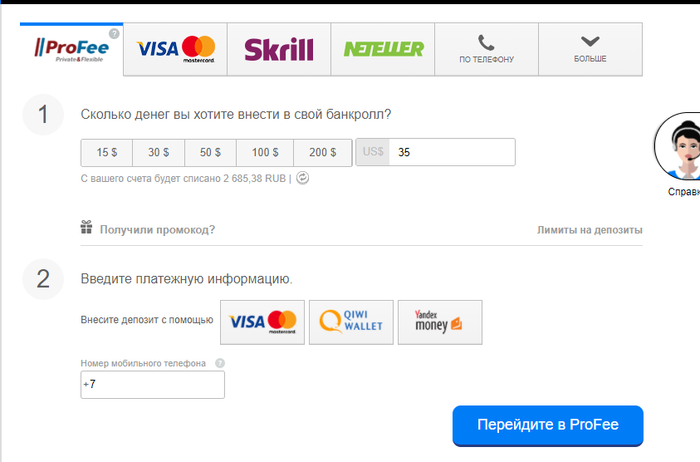Click help icon beside mobile phone number label
Screen dimensions: 700x462
tap(220, 363)
